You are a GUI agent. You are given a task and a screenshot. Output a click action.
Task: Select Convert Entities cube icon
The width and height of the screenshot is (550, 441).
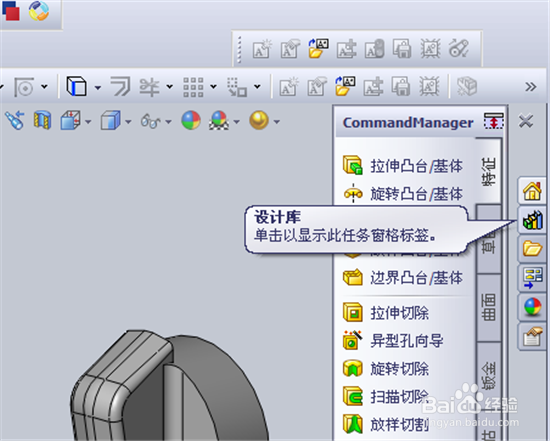76,86
